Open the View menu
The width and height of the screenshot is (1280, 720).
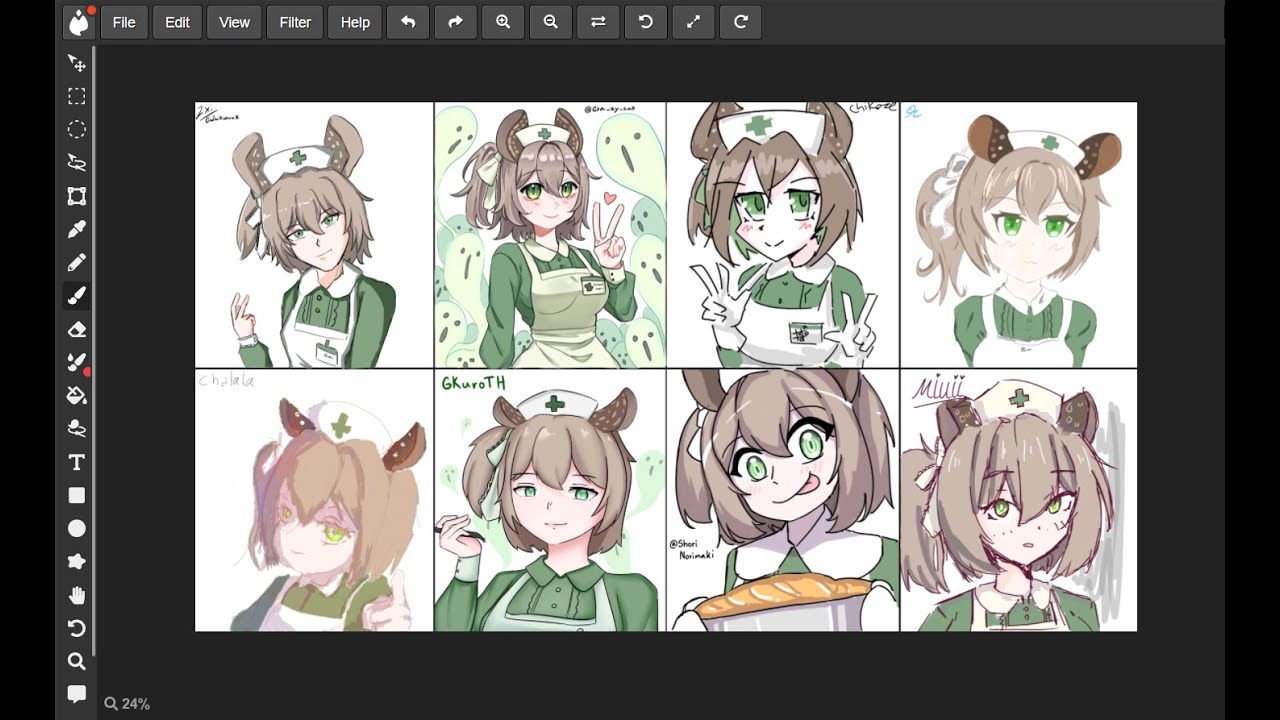234,22
